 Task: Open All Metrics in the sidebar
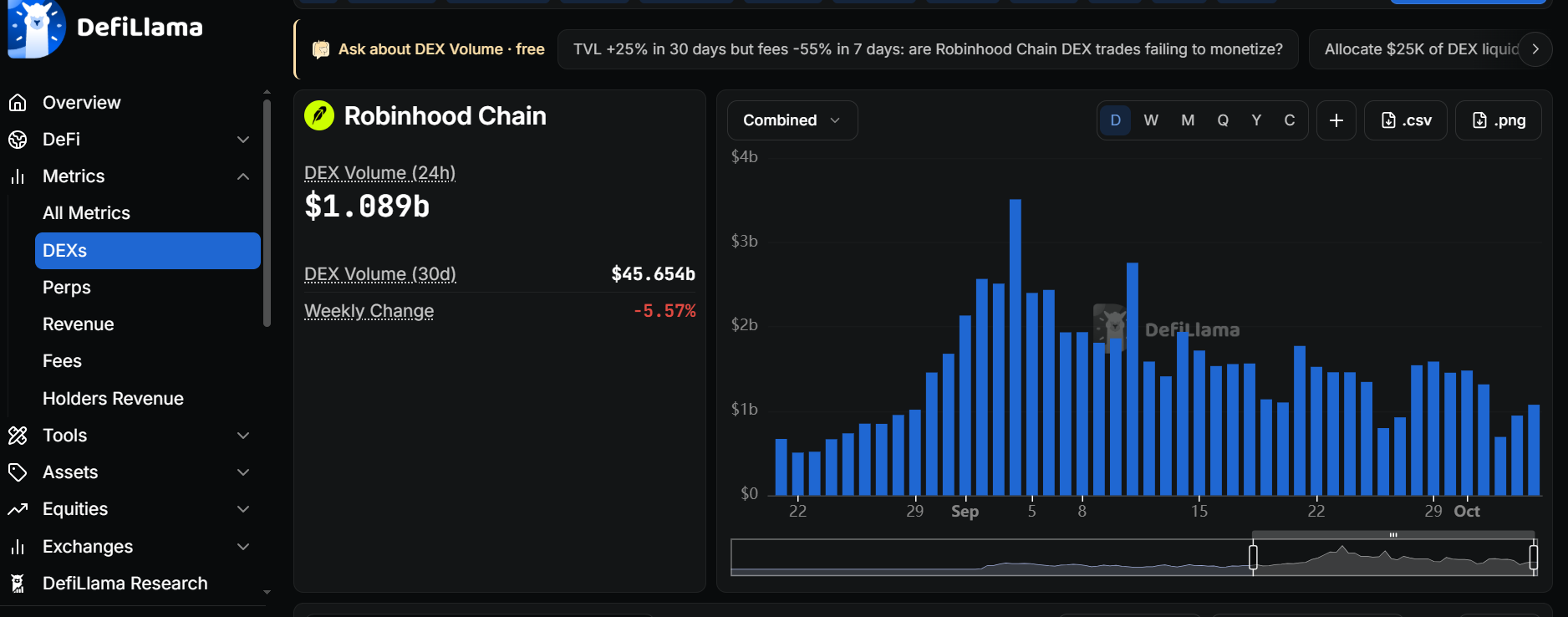148,213
